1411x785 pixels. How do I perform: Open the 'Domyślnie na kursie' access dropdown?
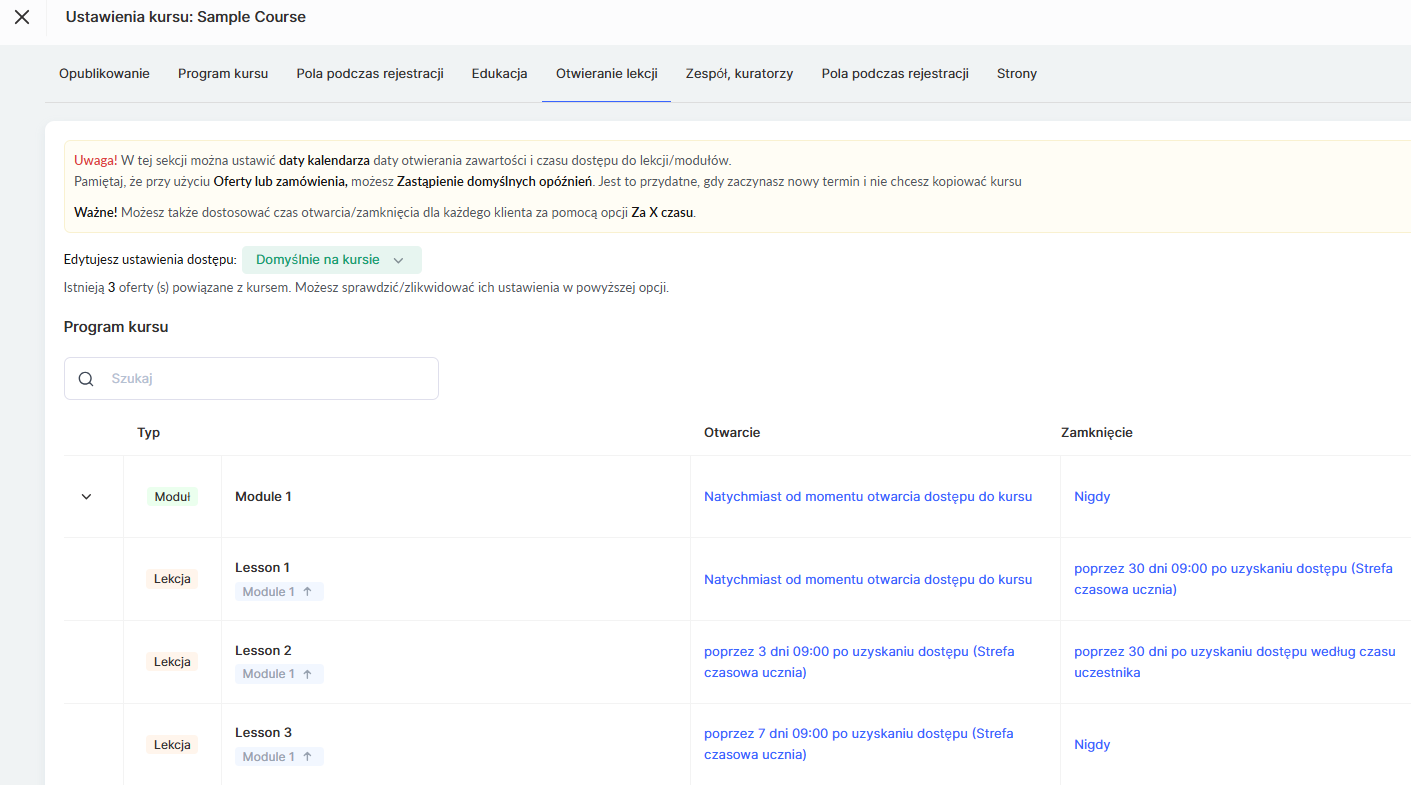point(332,260)
